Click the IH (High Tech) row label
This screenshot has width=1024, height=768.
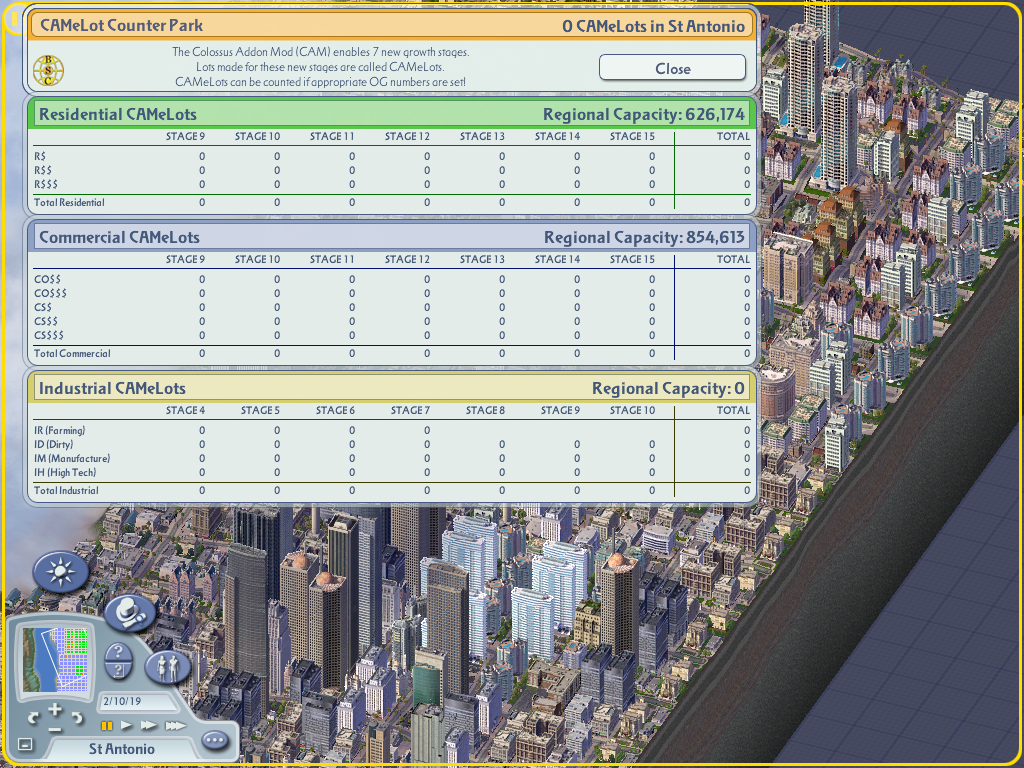click(65, 473)
